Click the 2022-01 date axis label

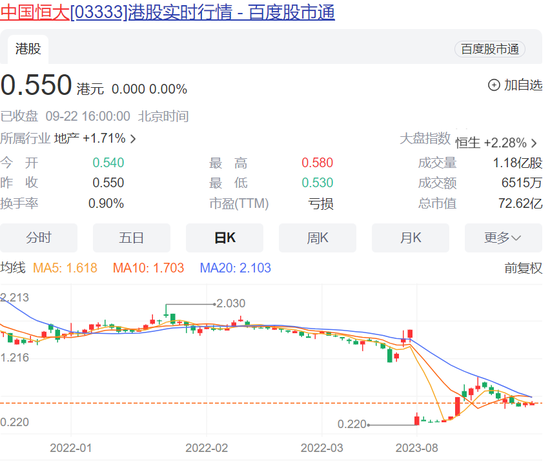pyautogui.click(x=71, y=448)
